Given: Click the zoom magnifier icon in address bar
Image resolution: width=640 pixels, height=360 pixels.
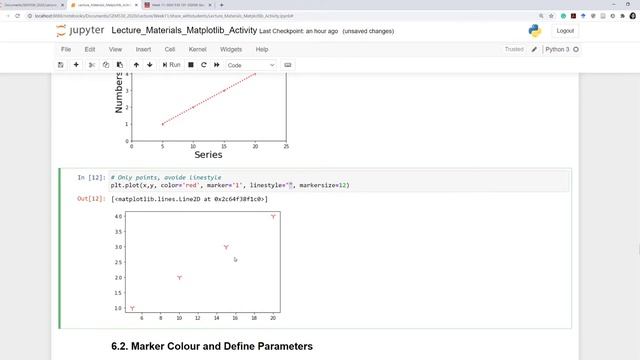Looking at the screenshot, I should point(541,16).
